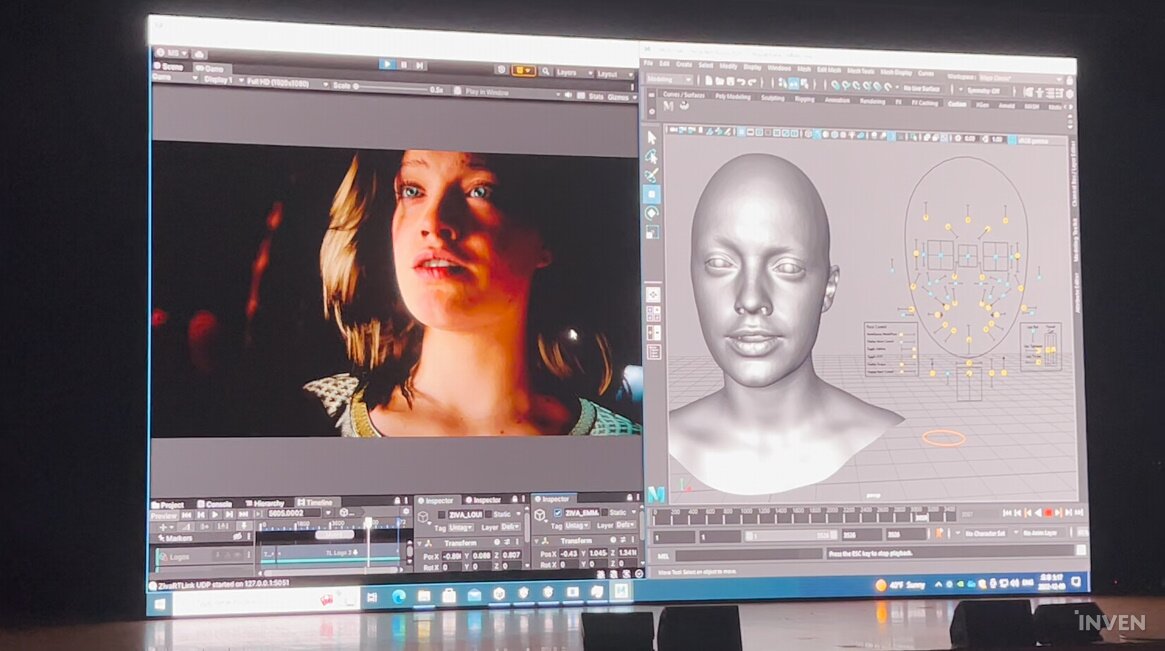Open the Unity Layers dropdown
This screenshot has width=1165, height=651.
click(x=570, y=73)
